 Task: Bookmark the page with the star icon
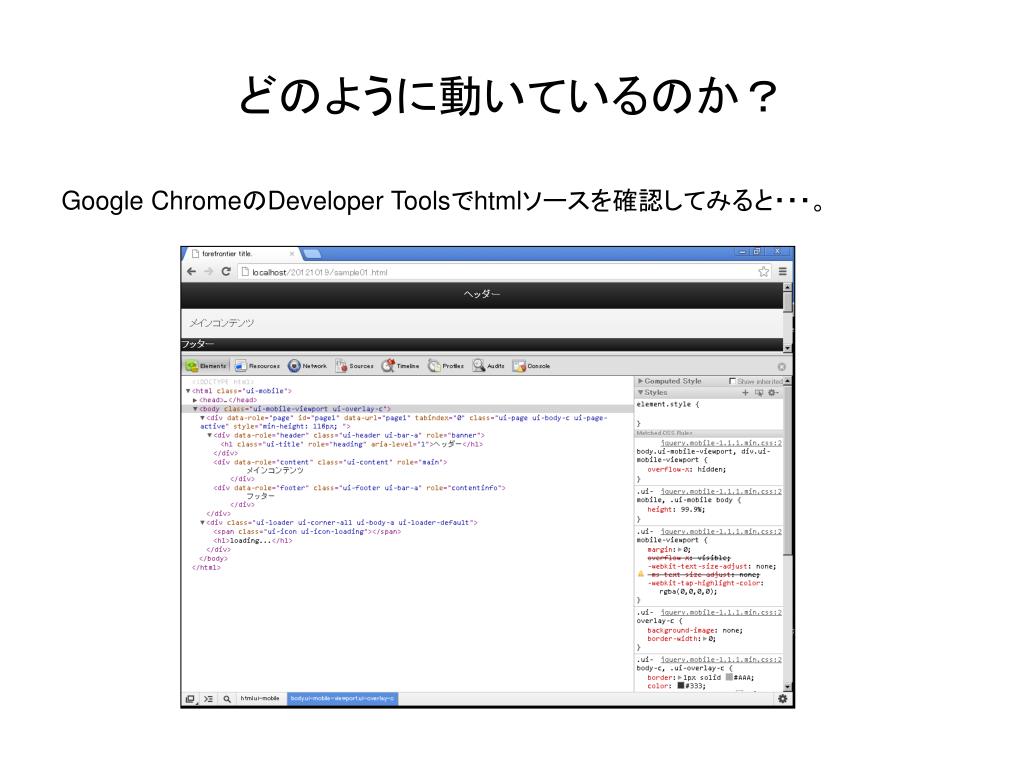pos(763,272)
